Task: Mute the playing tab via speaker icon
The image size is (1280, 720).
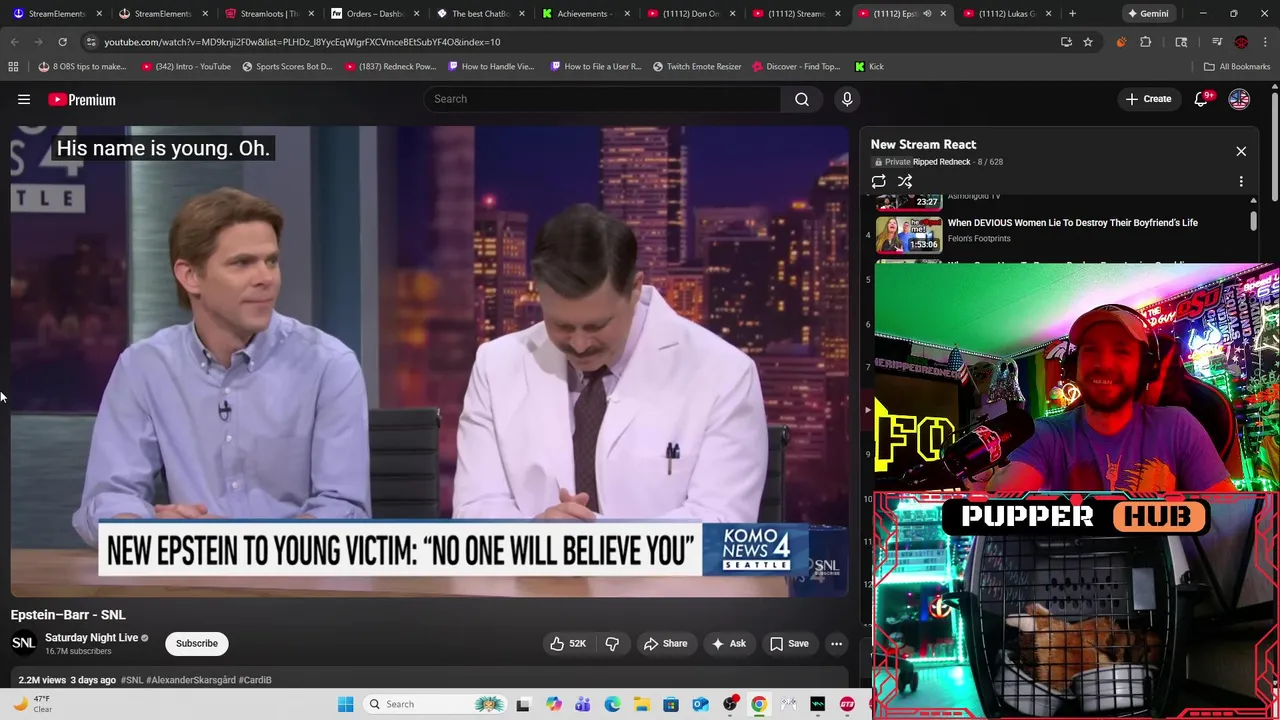Action: (927, 14)
